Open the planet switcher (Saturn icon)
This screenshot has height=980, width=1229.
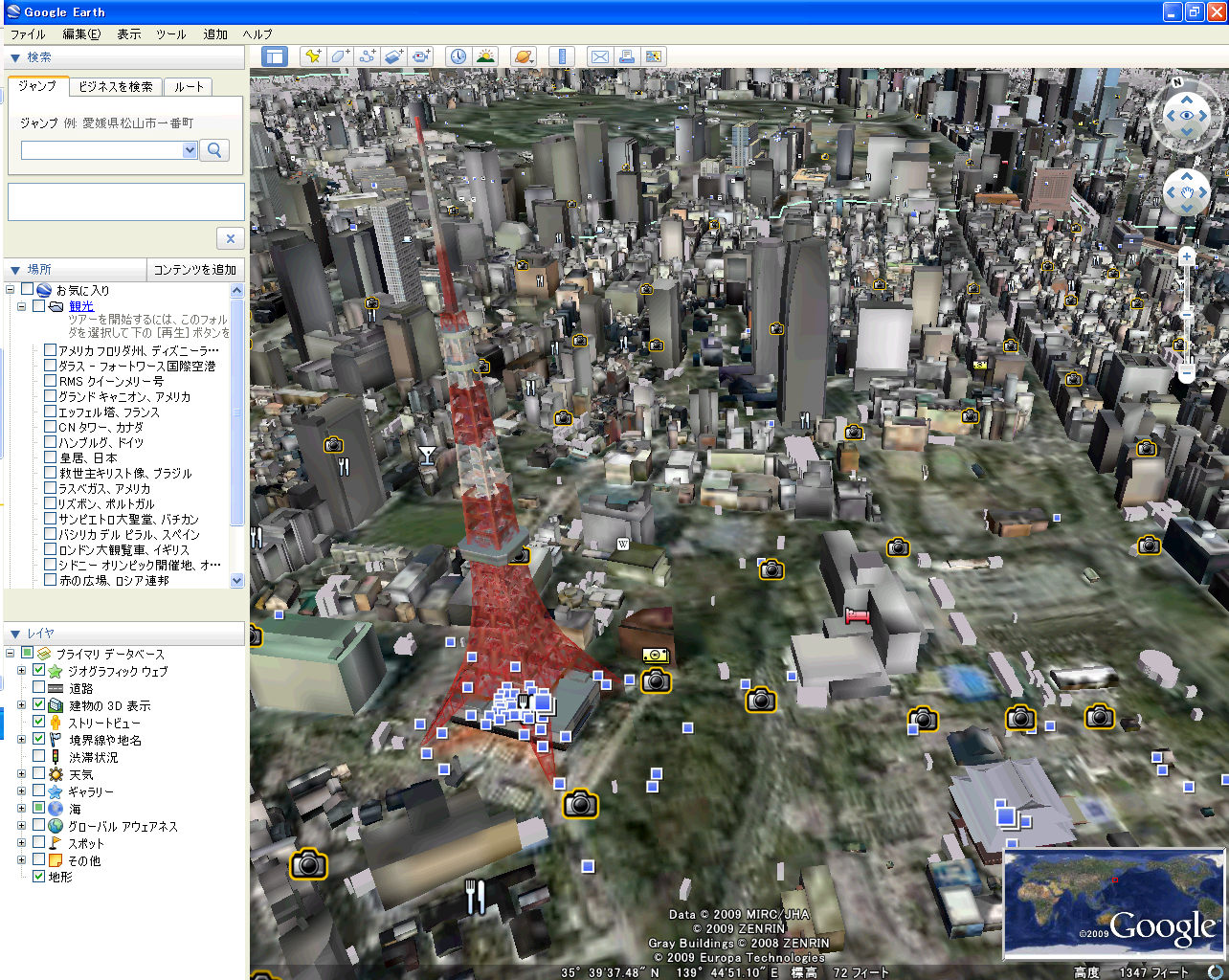point(524,56)
